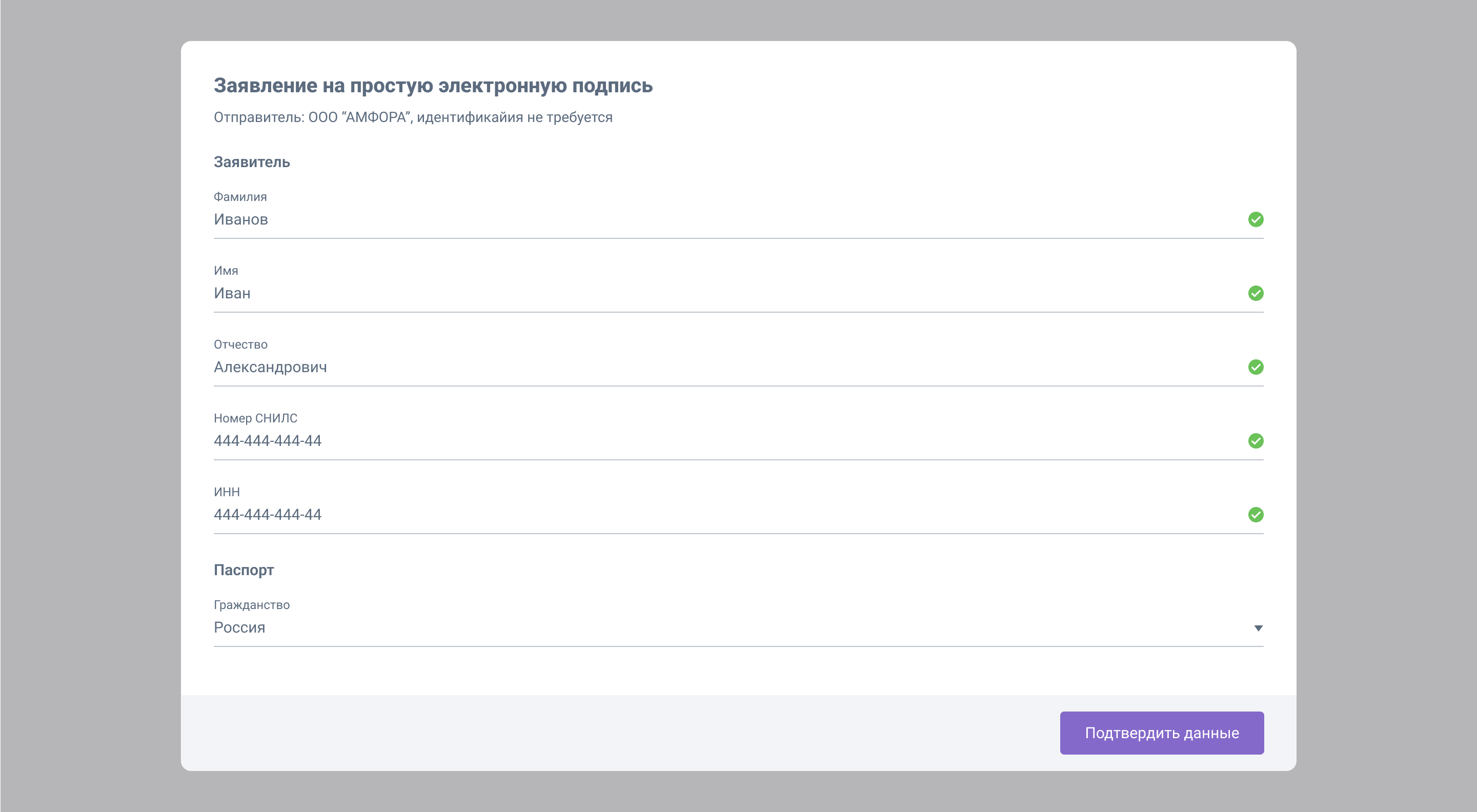Click the Фамилия field label

click(239, 197)
